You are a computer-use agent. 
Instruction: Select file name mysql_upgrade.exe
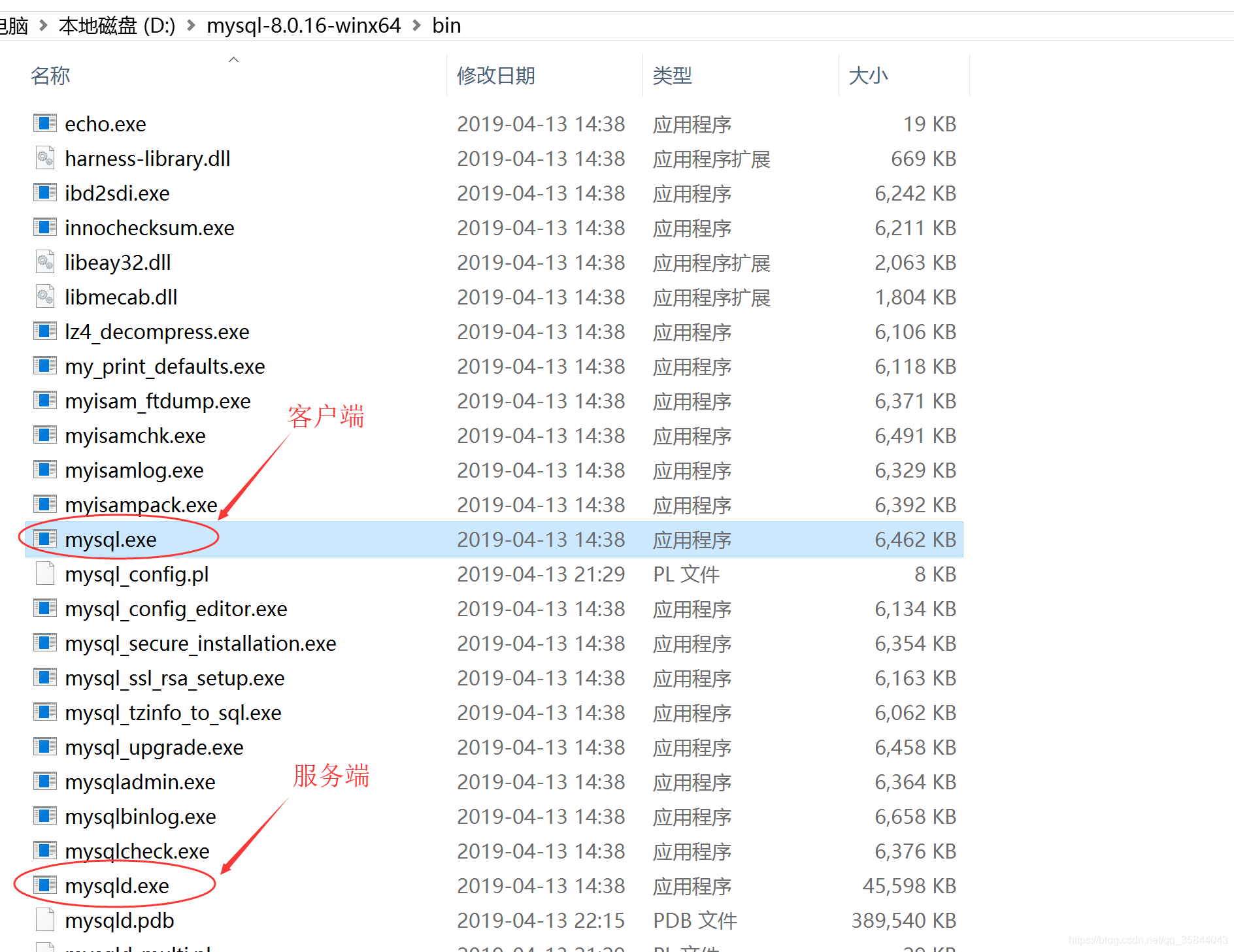154,747
